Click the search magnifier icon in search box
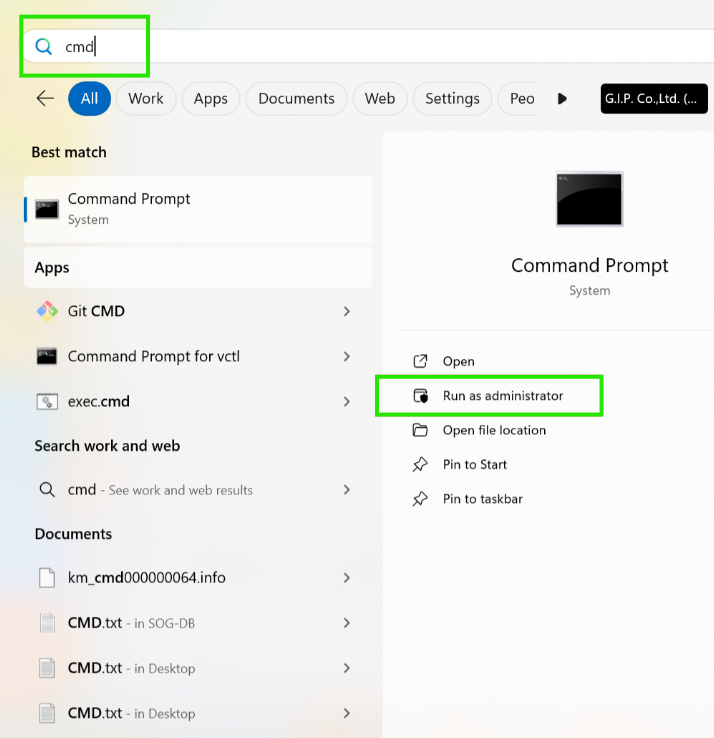The width and height of the screenshot is (714, 738). [x=43, y=47]
